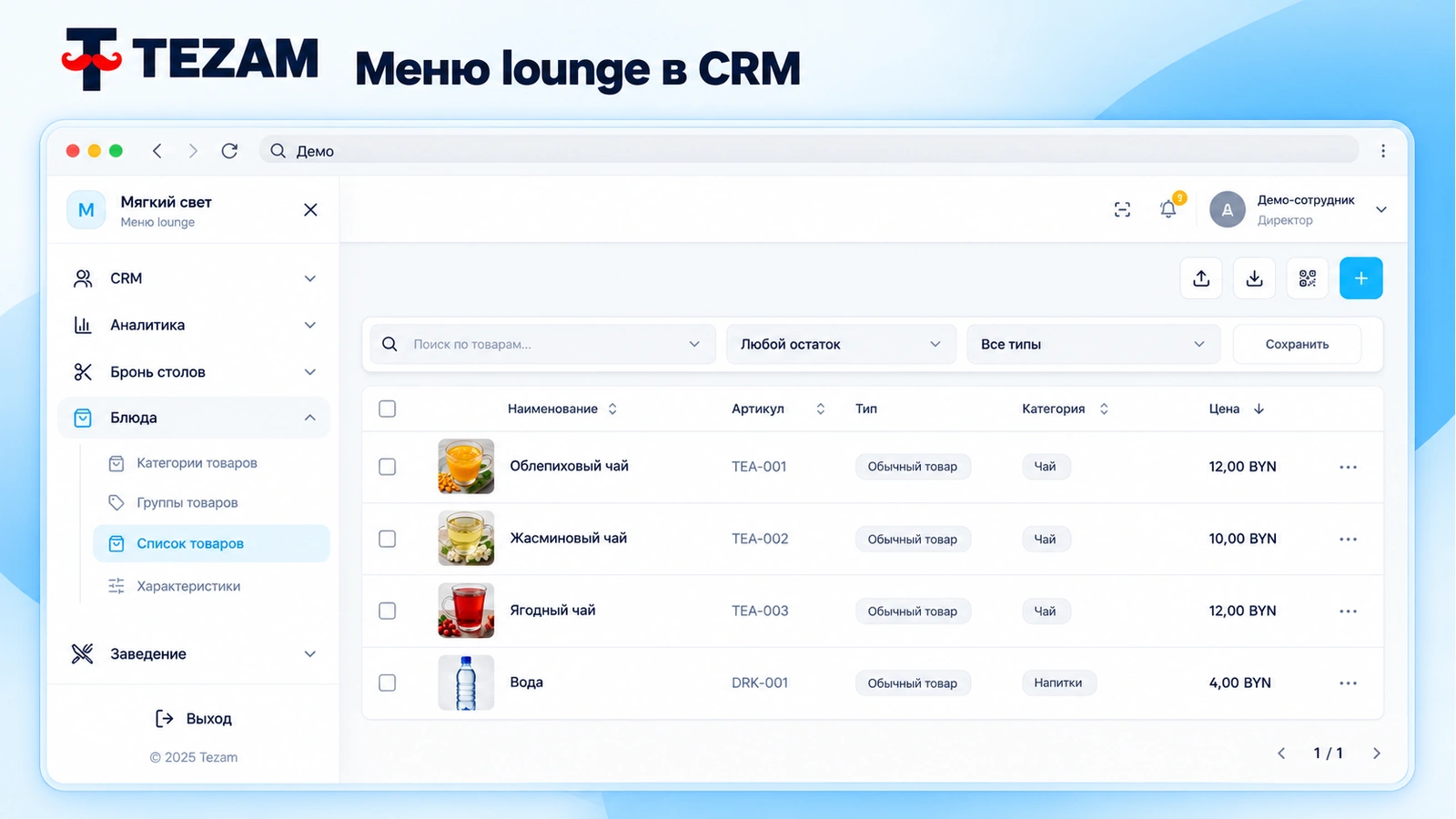The image size is (1456, 819).
Task: Open the QR code icon button
Action: click(1308, 278)
